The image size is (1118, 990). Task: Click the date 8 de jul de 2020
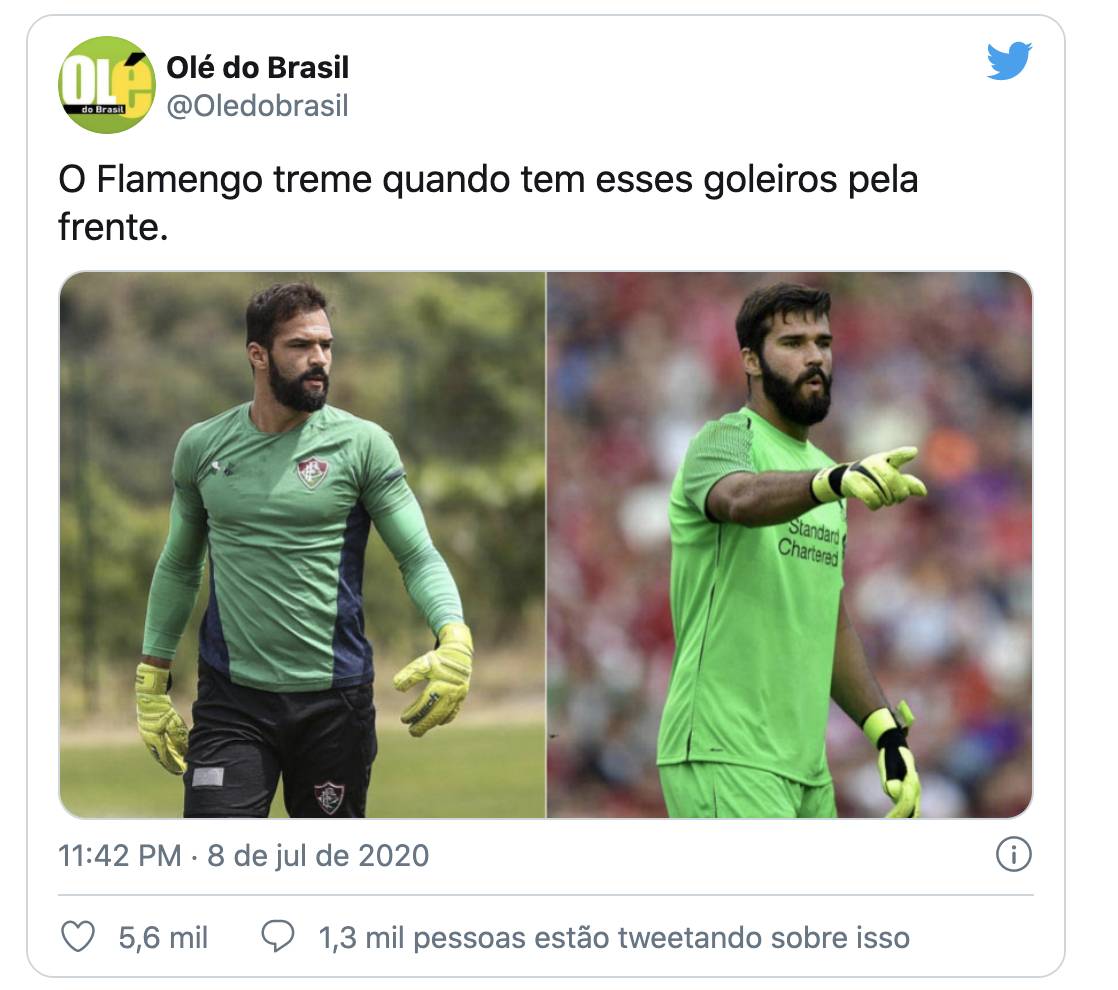pyautogui.click(x=318, y=855)
